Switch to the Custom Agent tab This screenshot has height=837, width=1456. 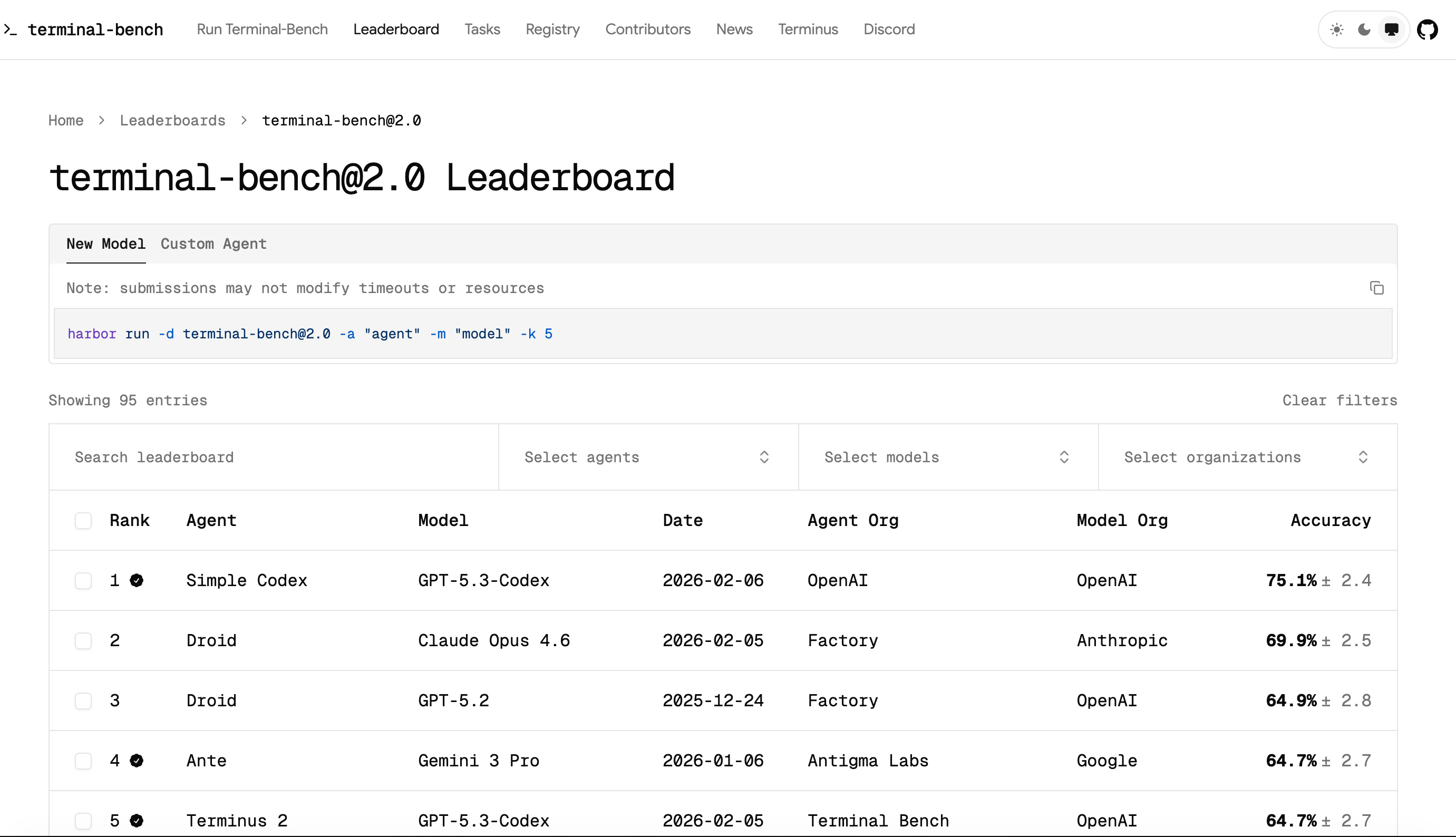(213, 244)
